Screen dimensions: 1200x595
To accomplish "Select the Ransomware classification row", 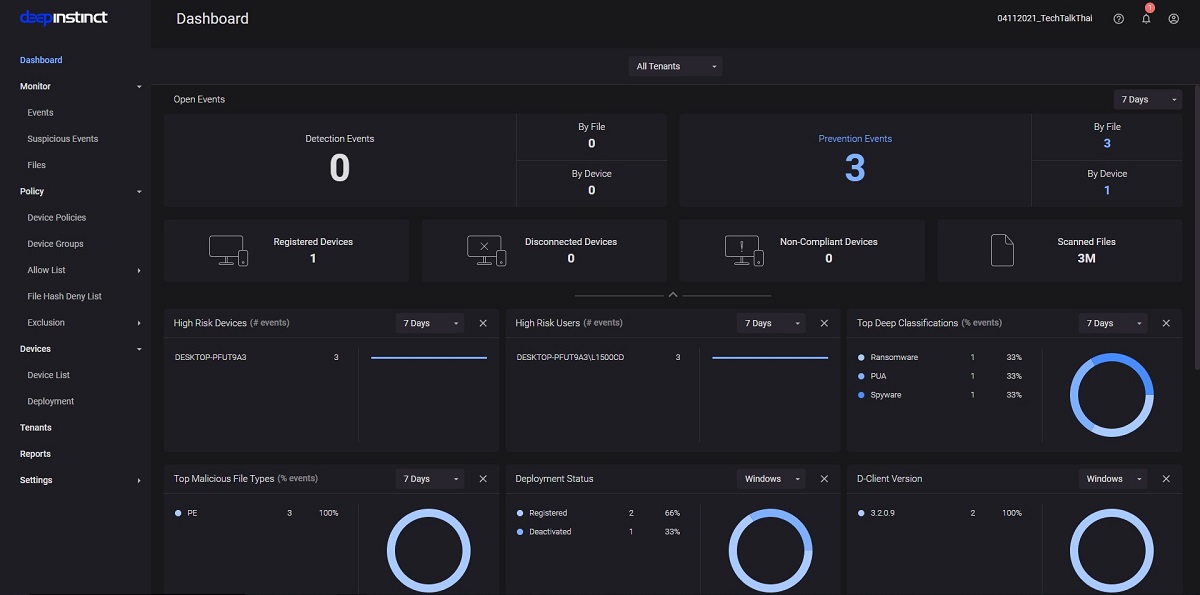I will pos(940,357).
